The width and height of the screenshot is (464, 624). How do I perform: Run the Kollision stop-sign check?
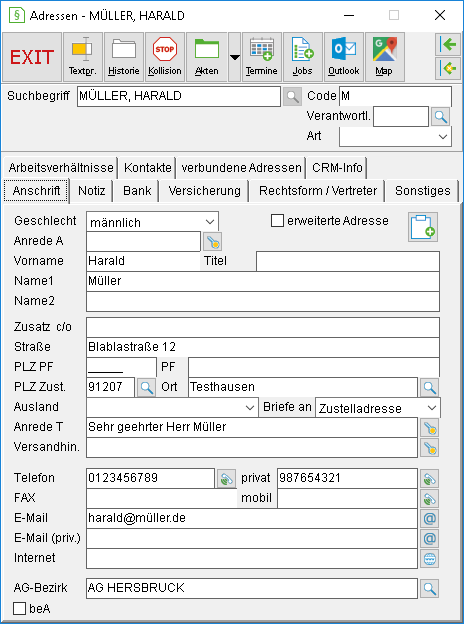pyautogui.click(x=165, y=57)
